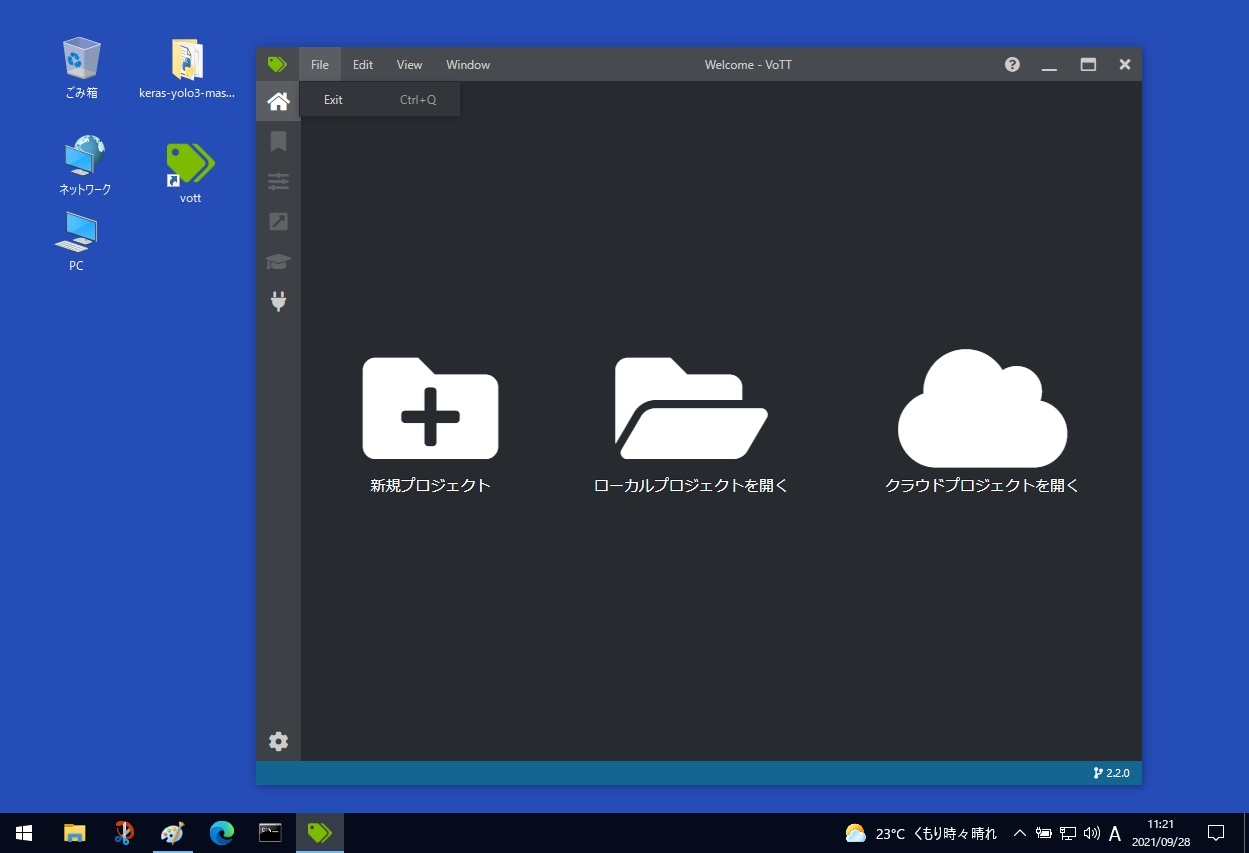Select the keras-yolo3-mas... folder desktop icon

point(187,68)
